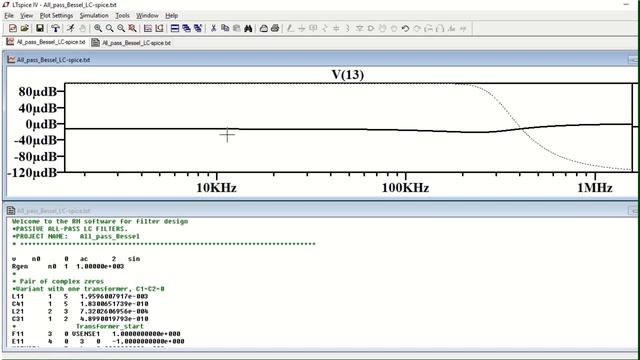Click the C31 capacitor netlist line
The width and height of the screenshot is (640, 360).
(80, 319)
